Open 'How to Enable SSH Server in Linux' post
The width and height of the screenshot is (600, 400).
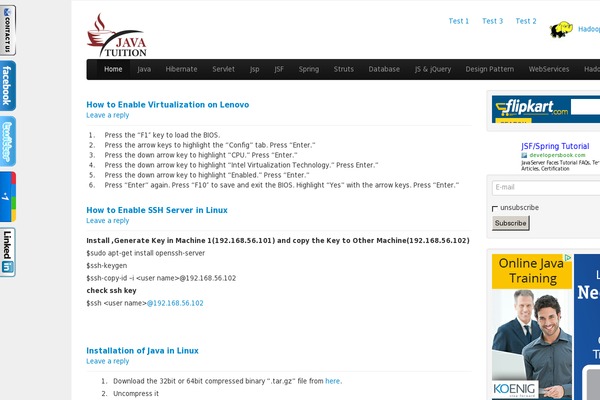pyautogui.click(x=157, y=210)
